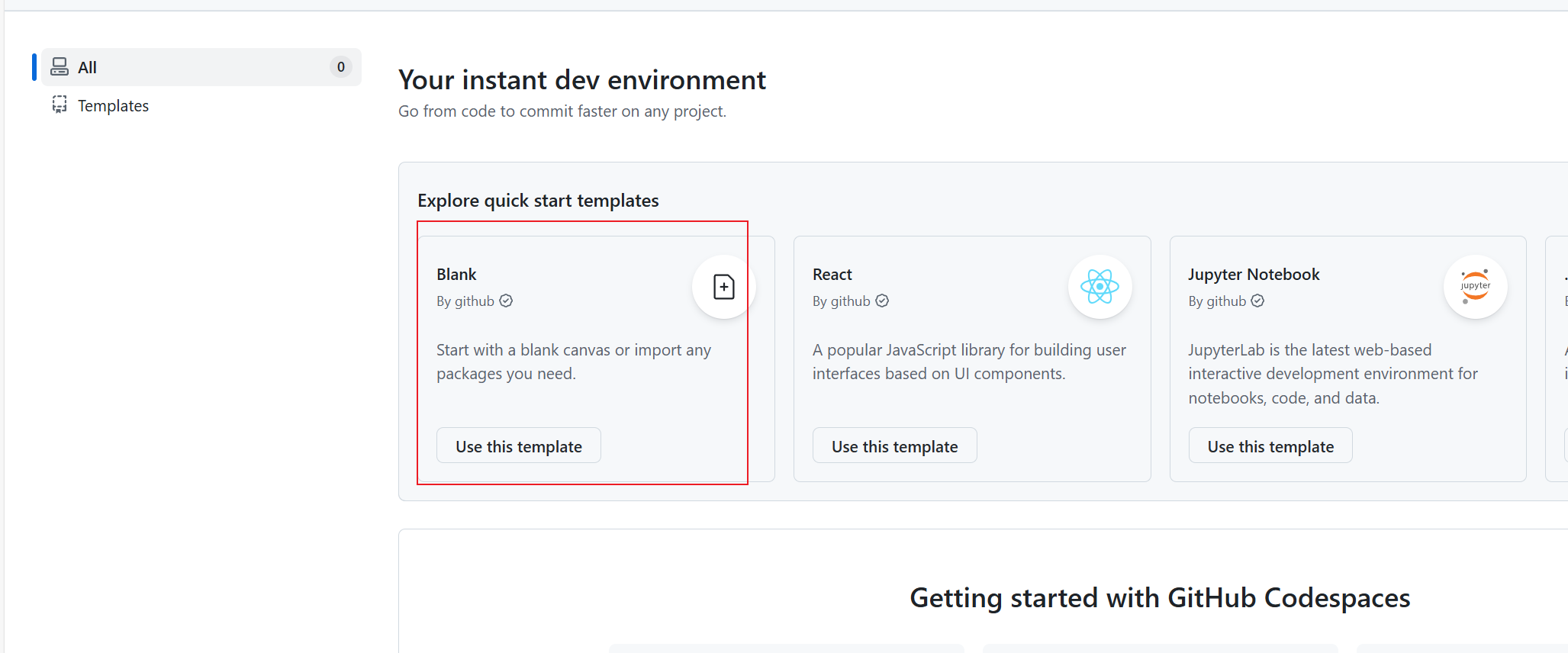Click the Templates sidebar icon

(x=60, y=105)
